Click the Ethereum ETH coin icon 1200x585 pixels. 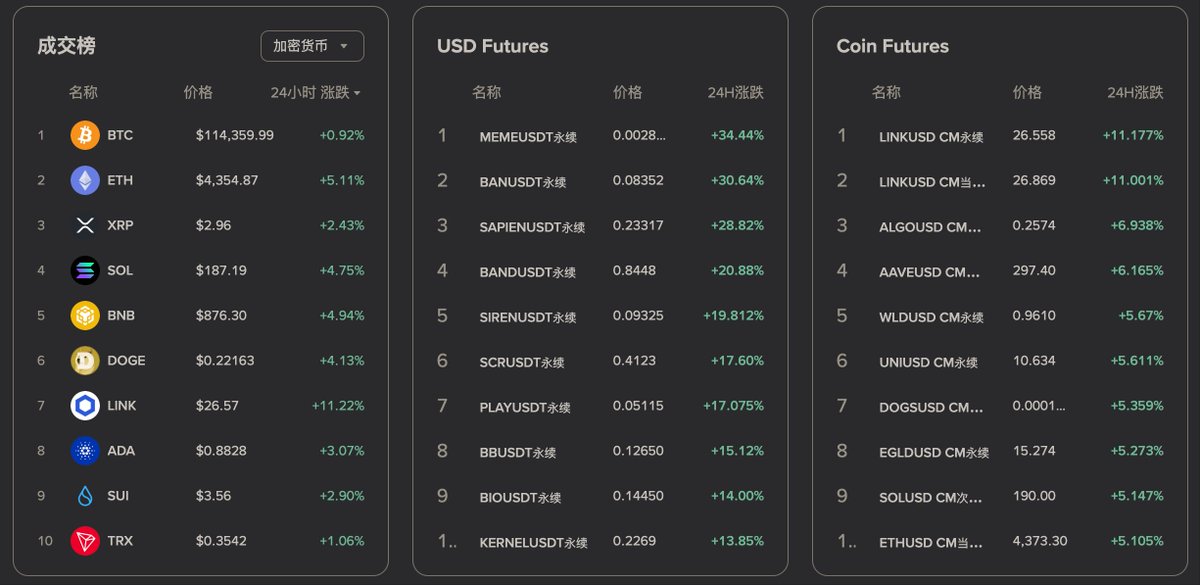[x=85, y=180]
